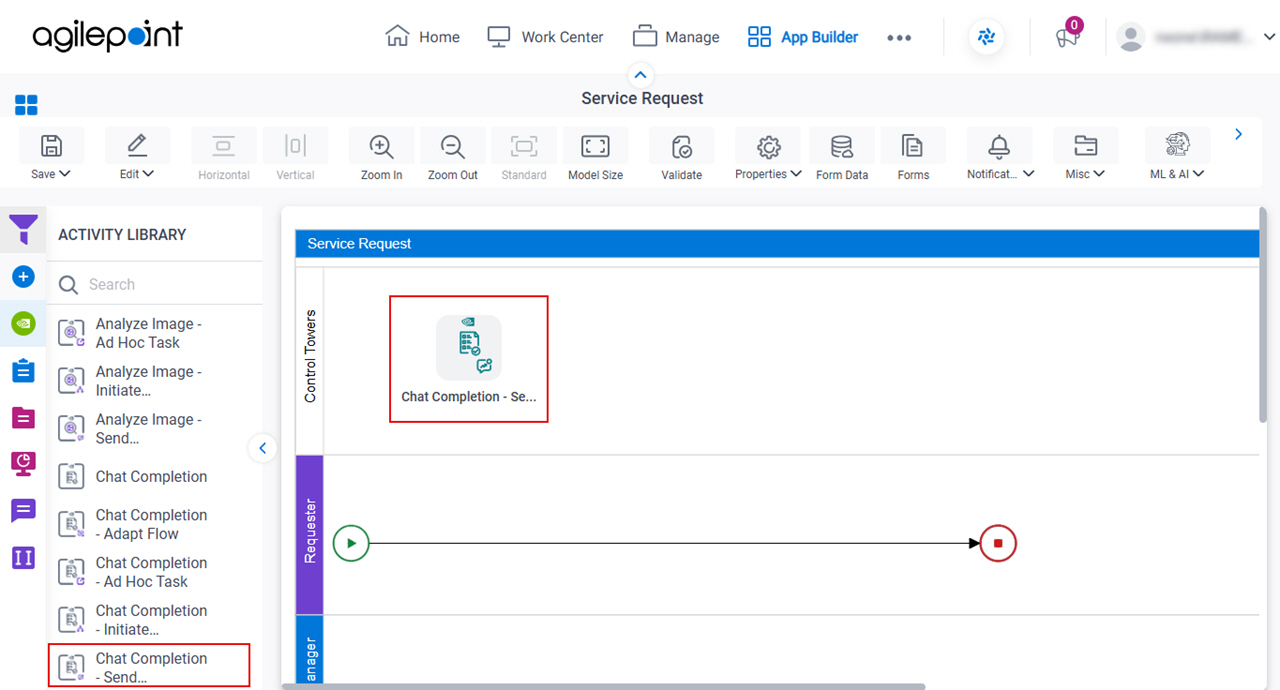Viewport: 1280px width, 690px height.
Task: Open the user account dropdown arrow
Action: coord(1269,37)
